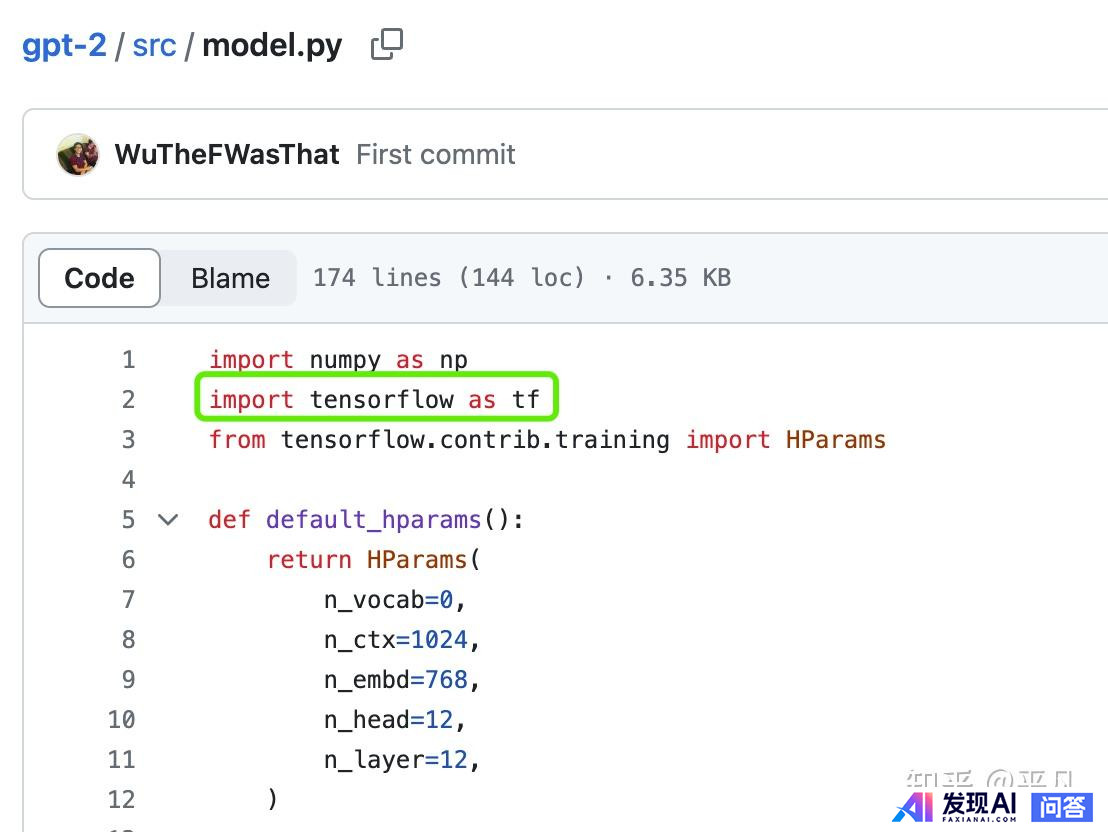This screenshot has height=832, width=1108.
Task: Click the n_layer=12 parameter
Action: point(401,760)
